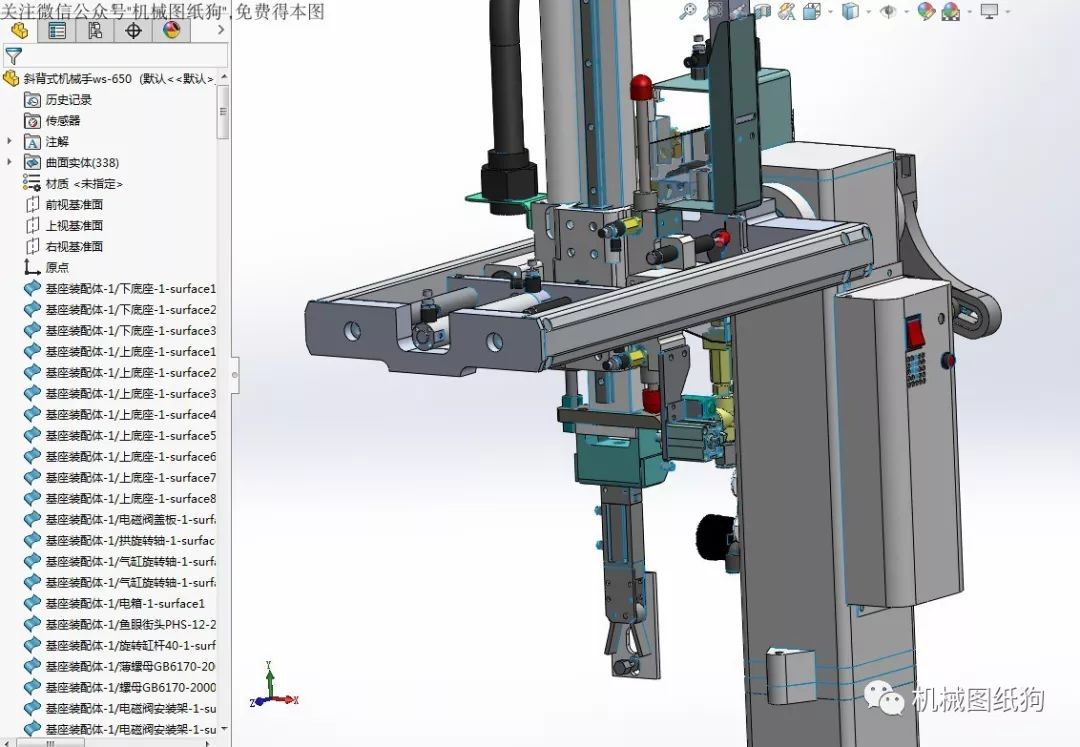Select 右视基准面 plane
Screen dimensions: 1080x747
(x=64, y=246)
